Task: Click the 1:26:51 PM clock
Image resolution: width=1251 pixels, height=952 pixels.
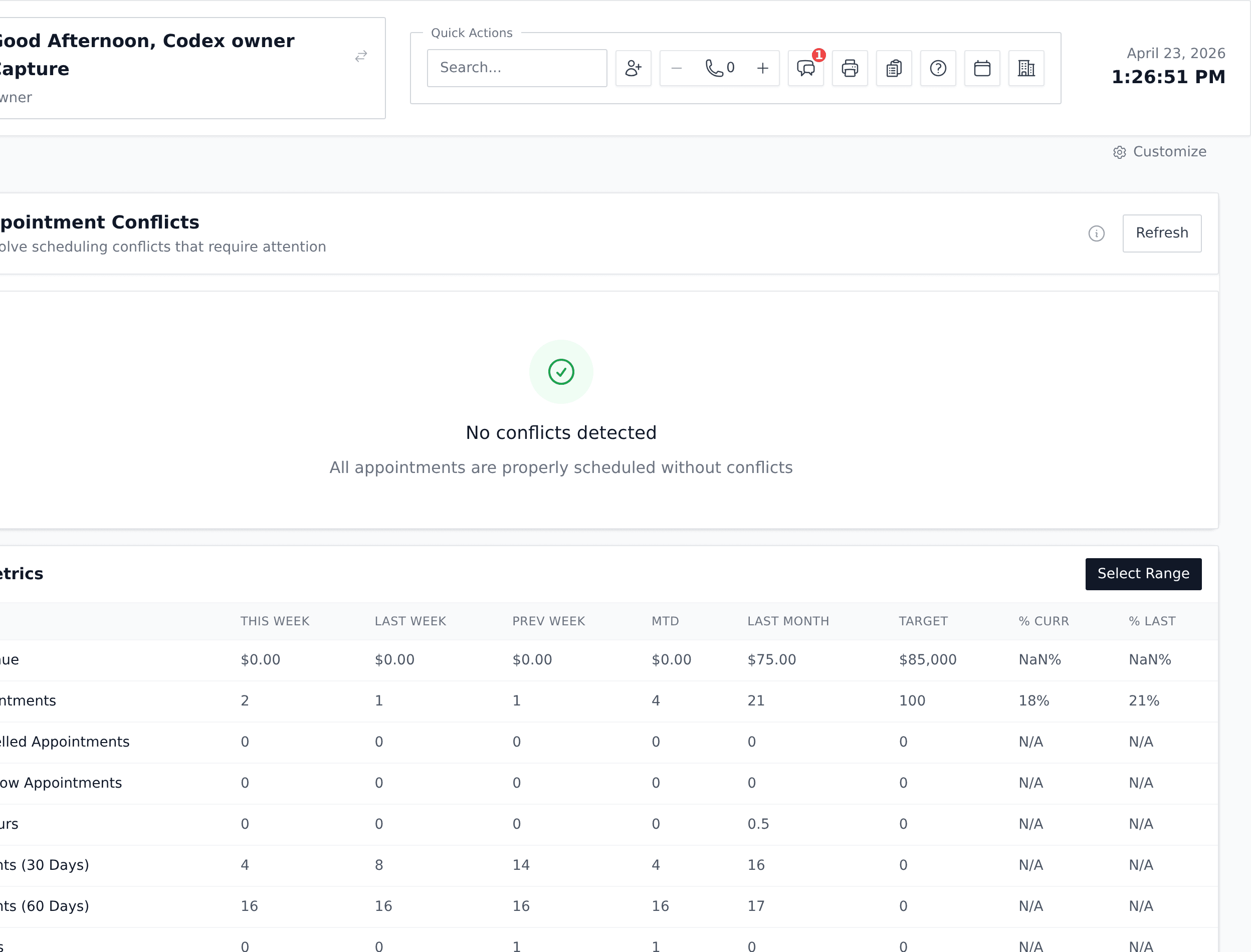Action: (1168, 77)
